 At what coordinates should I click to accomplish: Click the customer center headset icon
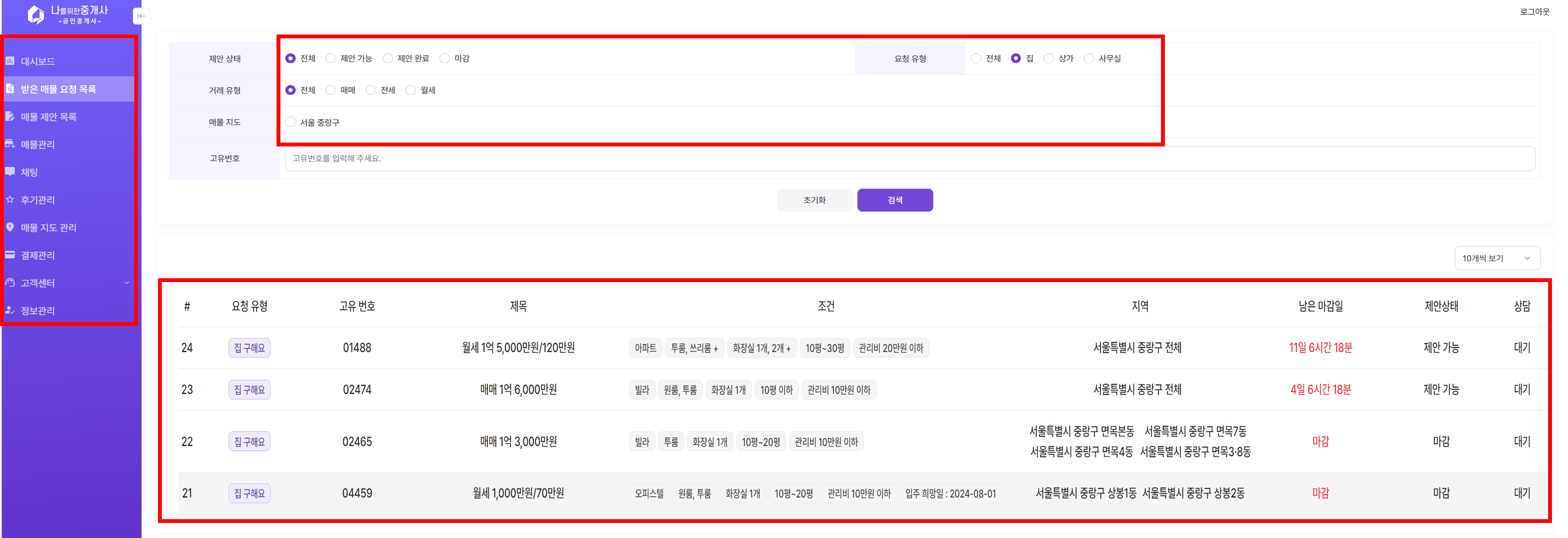[x=10, y=282]
